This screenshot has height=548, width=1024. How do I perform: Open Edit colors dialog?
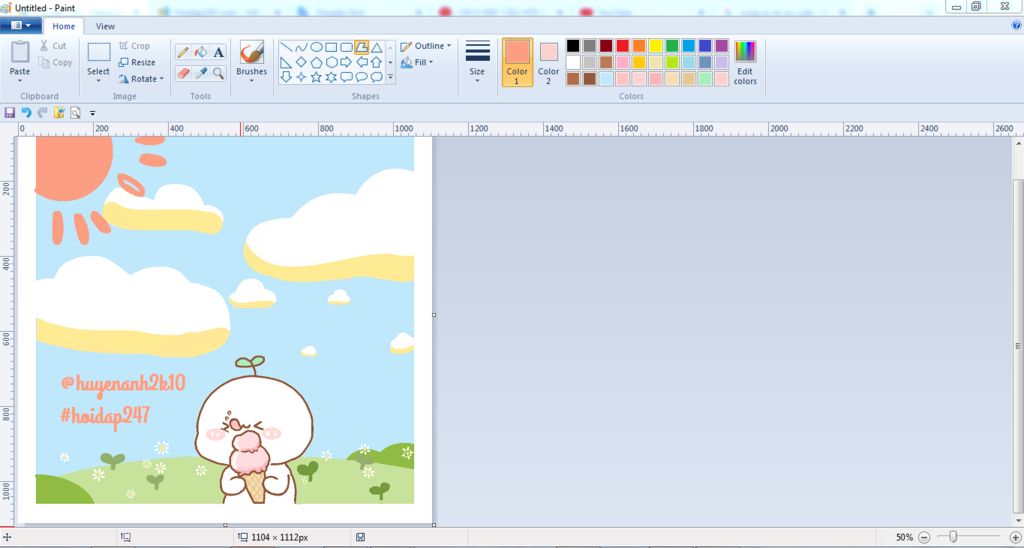click(745, 62)
